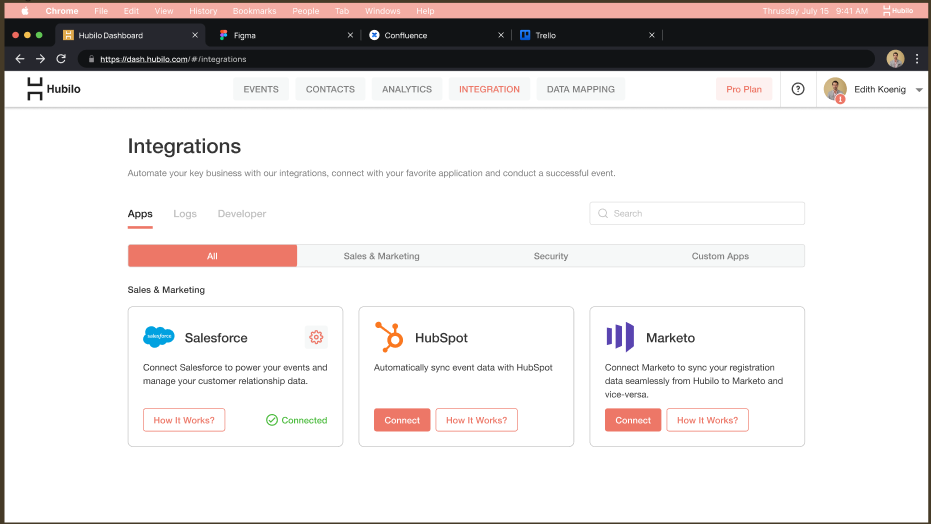Viewport: 931px width, 524px height.
Task: Click the Trello tab favicon
Action: [x=525, y=35]
